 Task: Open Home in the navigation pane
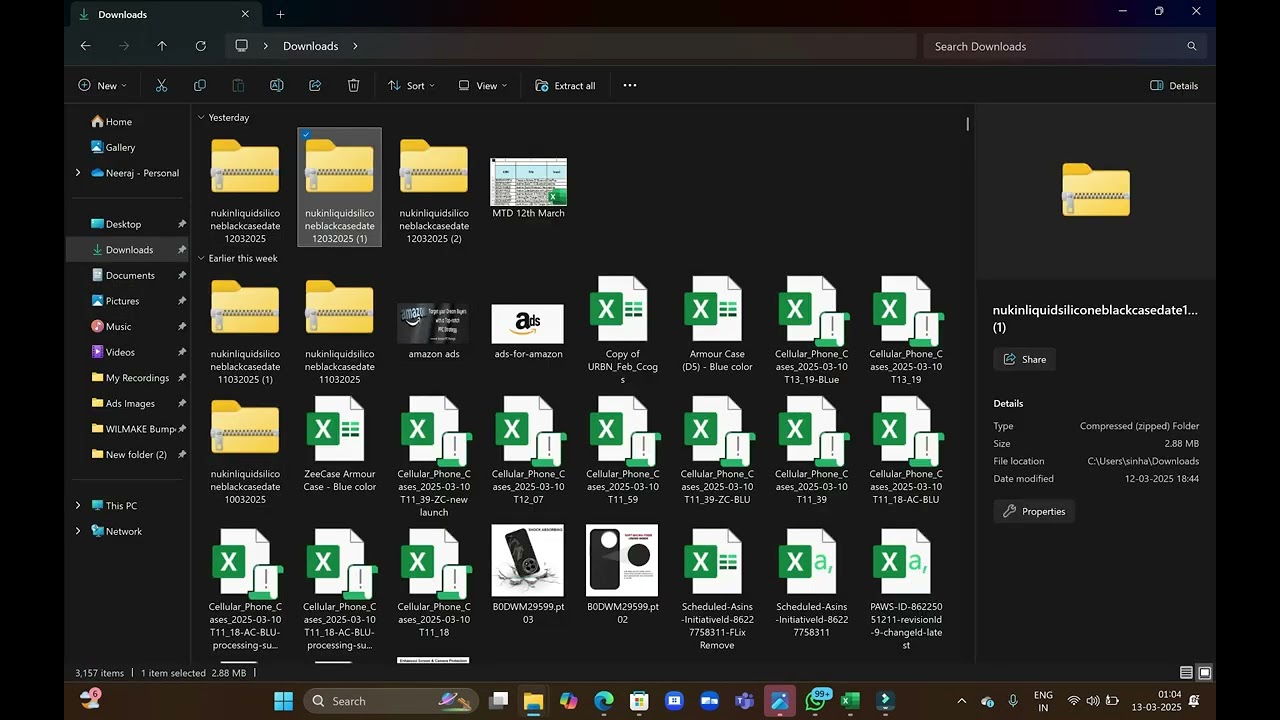(111, 122)
